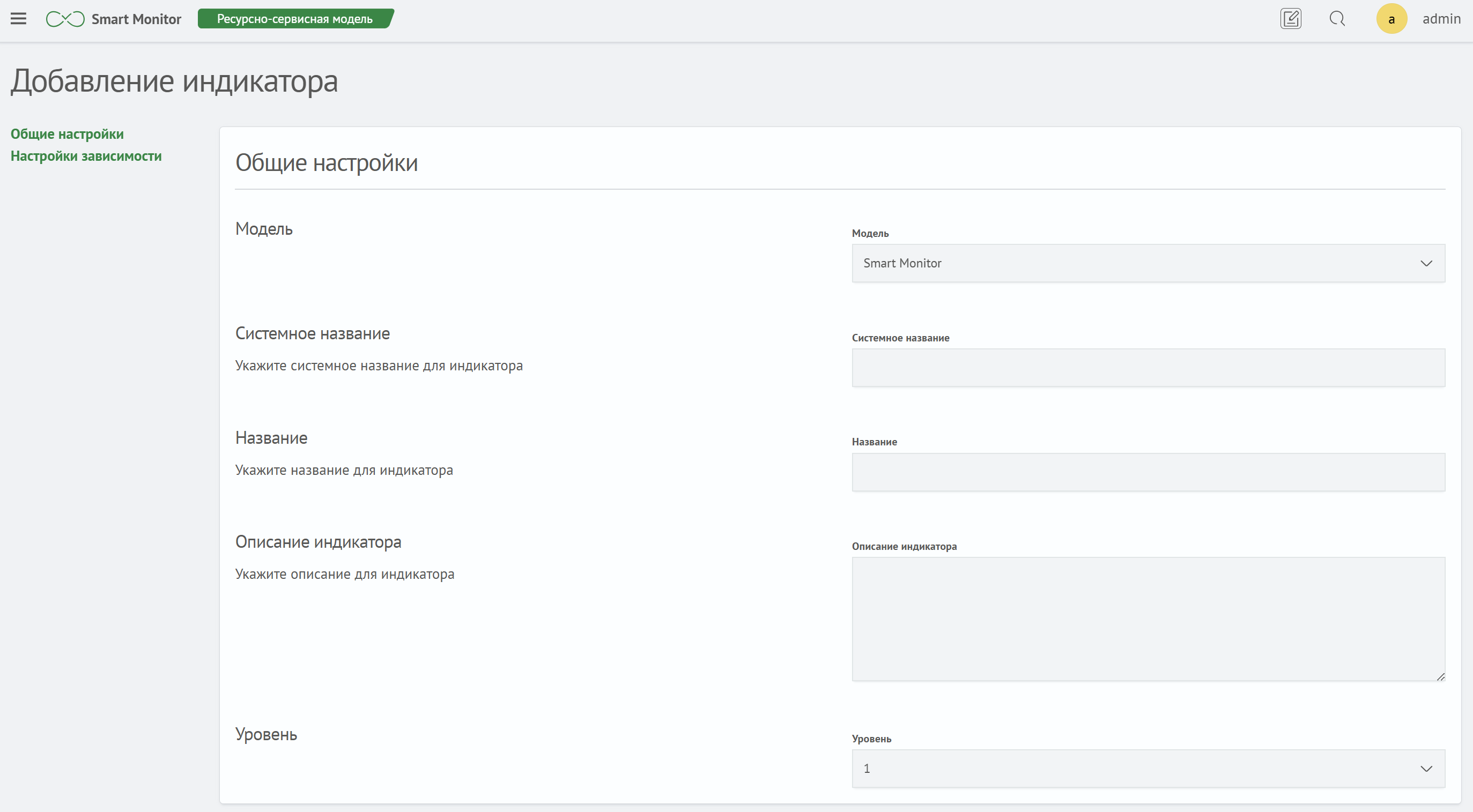Click the chevron arrow in Уровень dropdown

1426,769
